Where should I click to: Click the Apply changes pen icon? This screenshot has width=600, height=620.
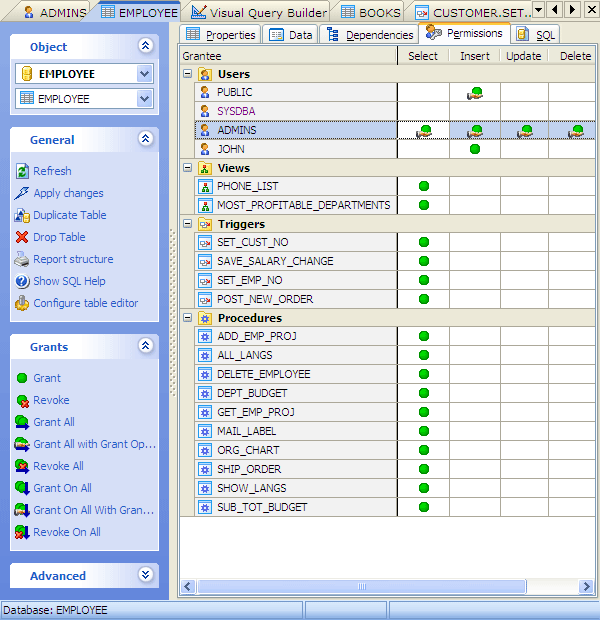pyautogui.click(x=22, y=193)
